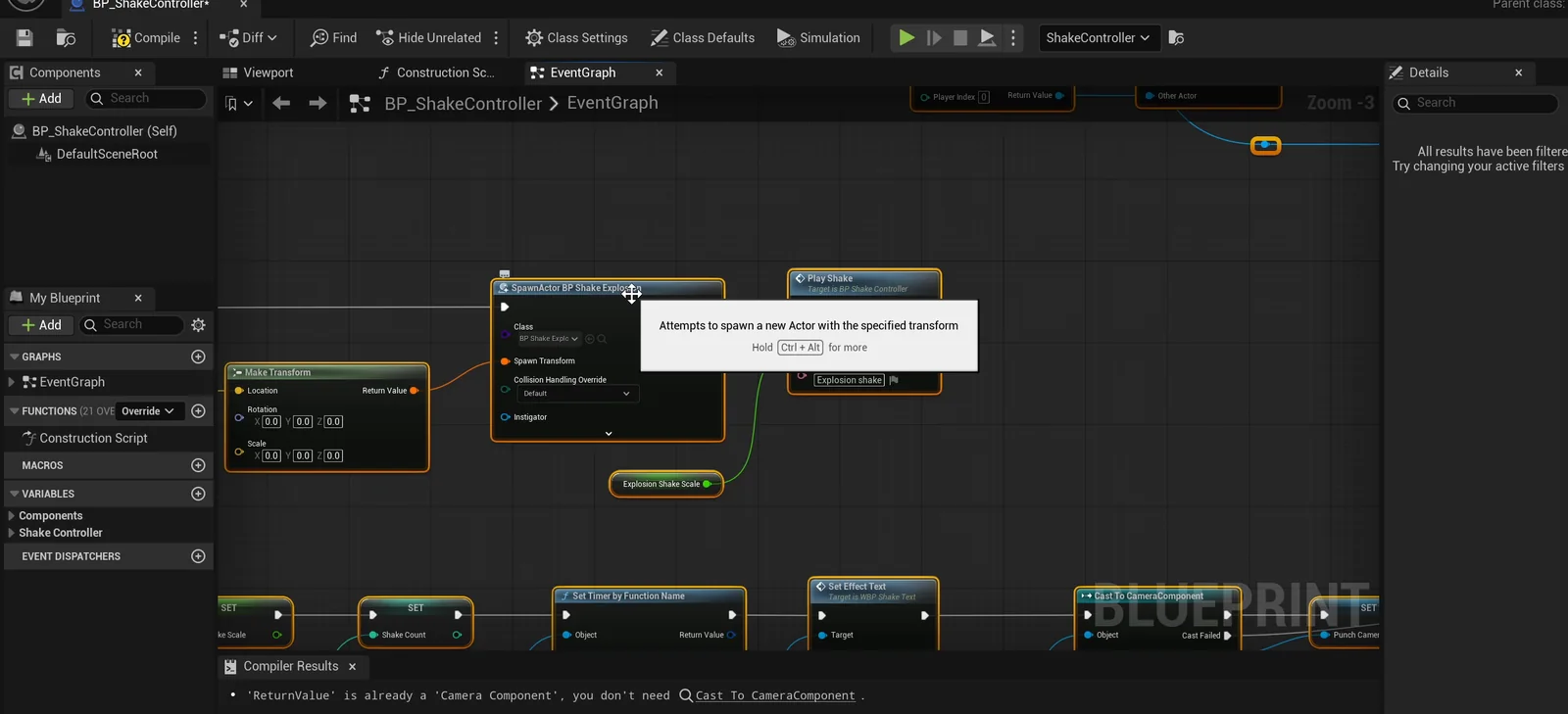Open Collision Handling Override dropdown
The width and height of the screenshot is (1568, 714).
[x=576, y=394]
